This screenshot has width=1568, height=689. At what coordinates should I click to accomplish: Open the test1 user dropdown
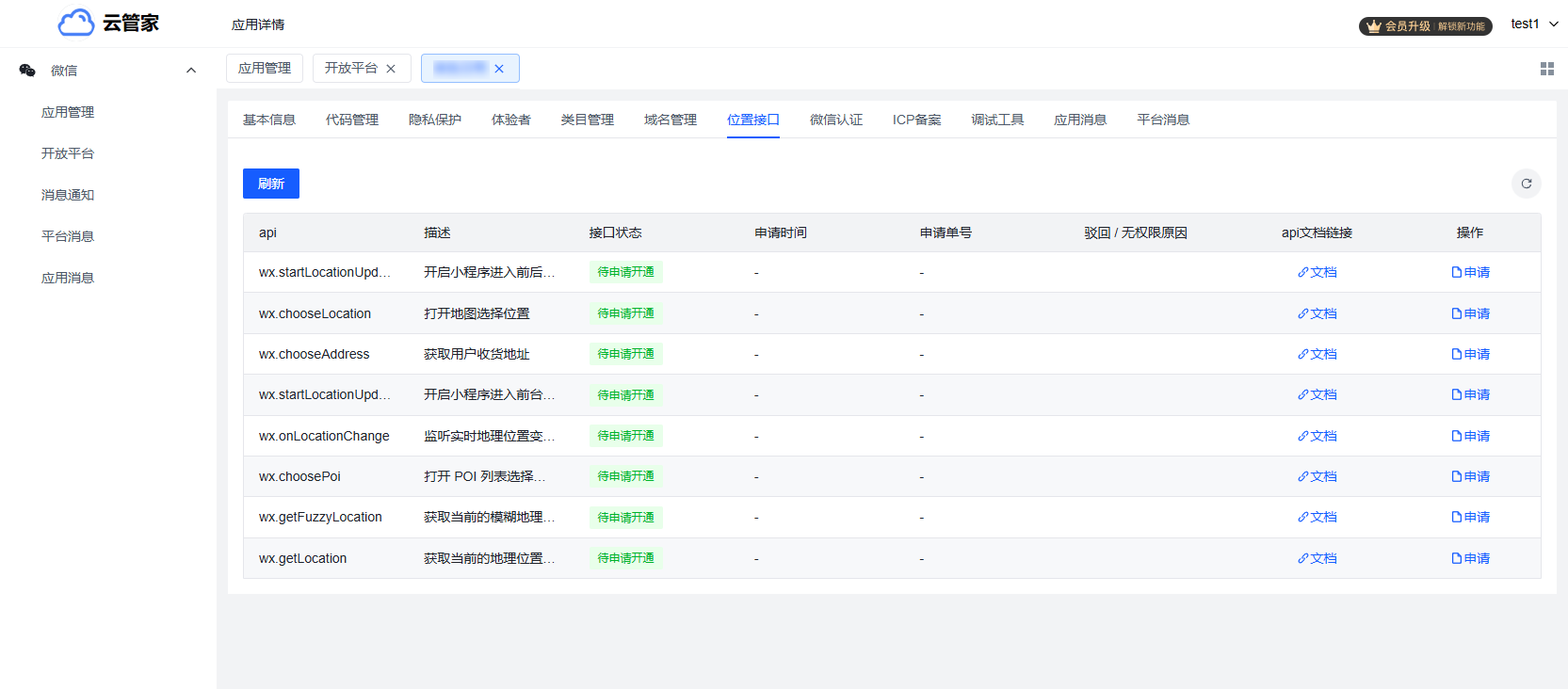1534,24
